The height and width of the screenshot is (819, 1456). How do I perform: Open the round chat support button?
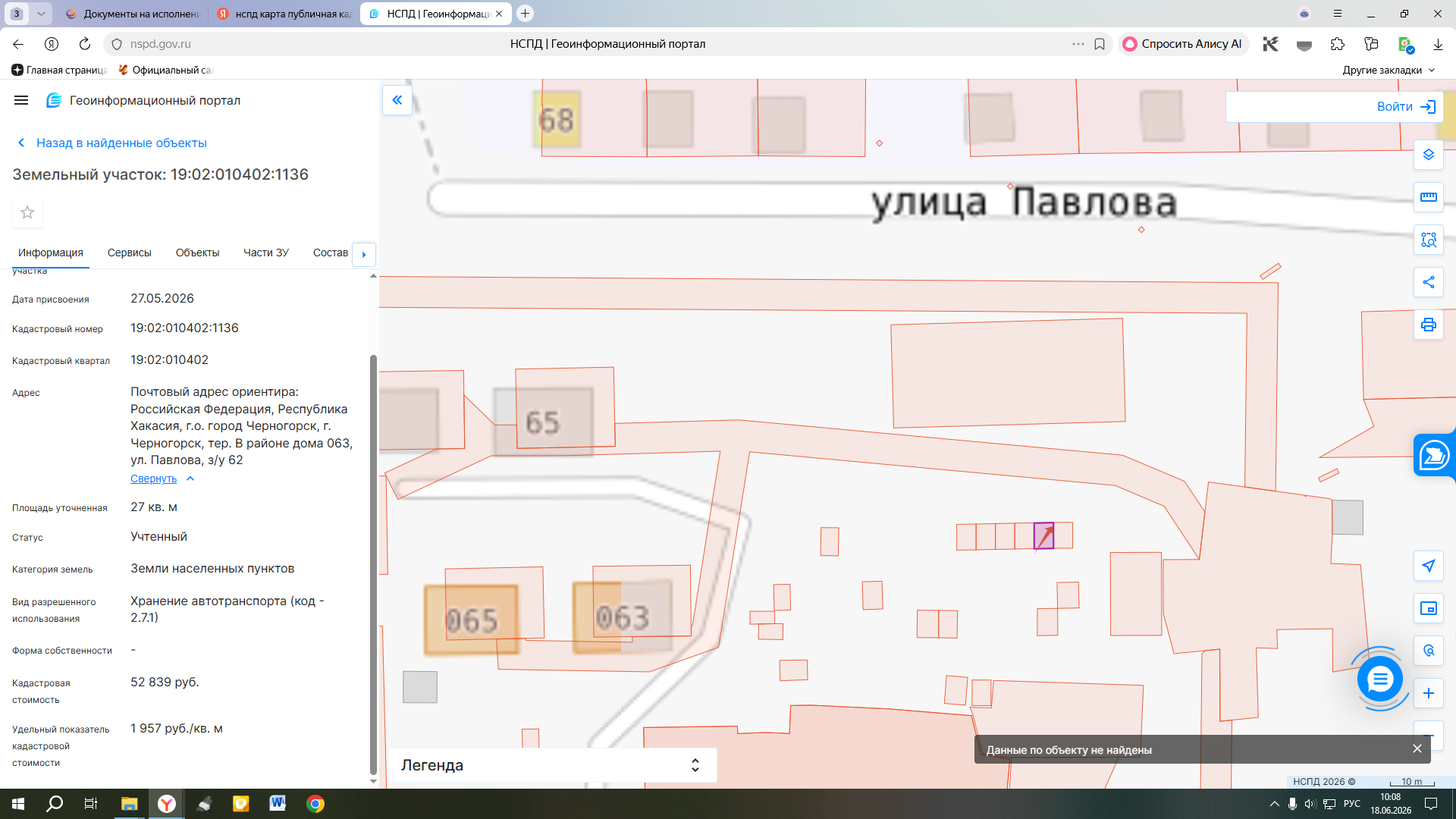[x=1380, y=679]
